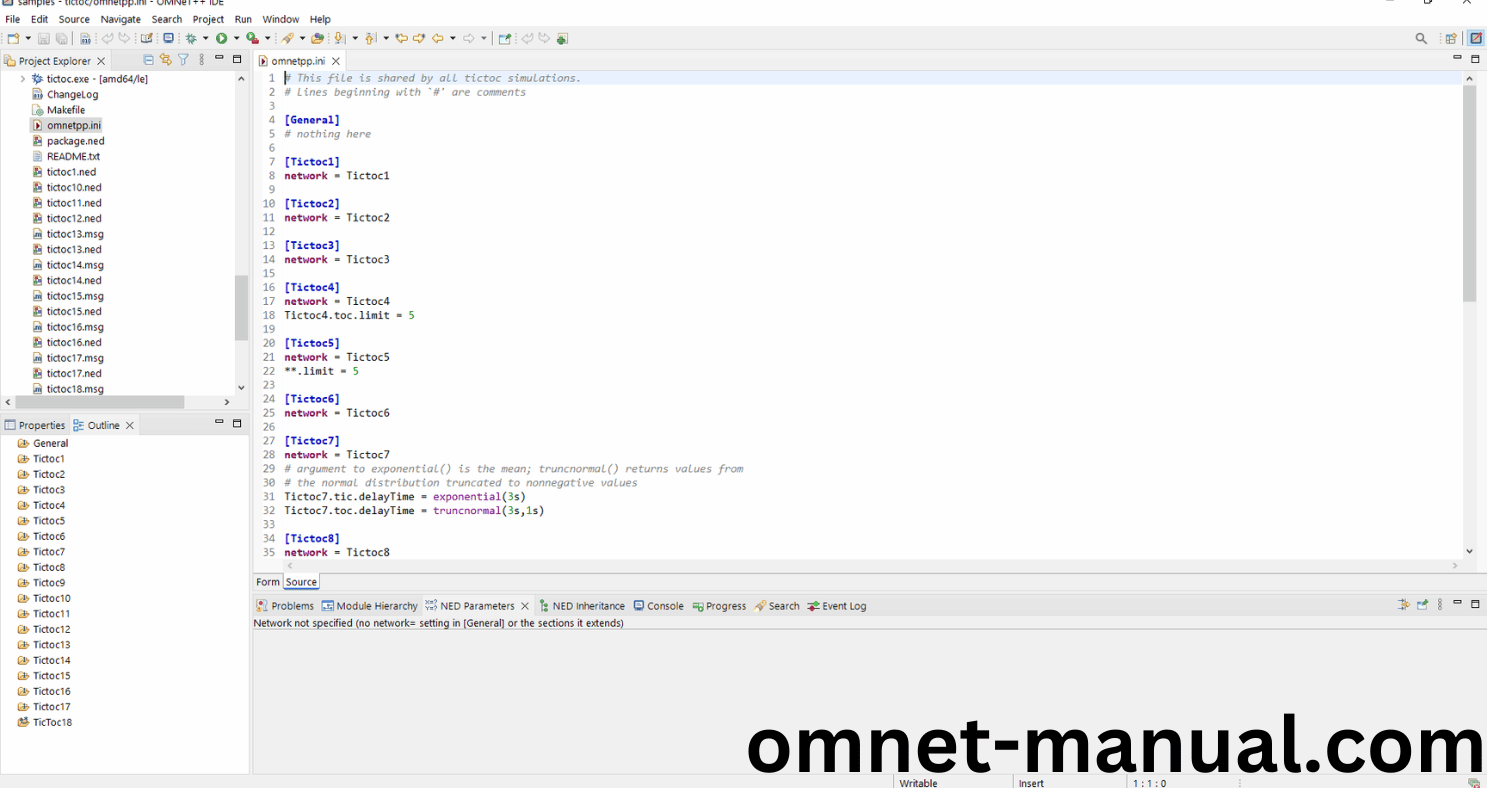Open the Run button dropdown arrow
Viewport: 1487px width, 788px height.
click(x=236, y=39)
